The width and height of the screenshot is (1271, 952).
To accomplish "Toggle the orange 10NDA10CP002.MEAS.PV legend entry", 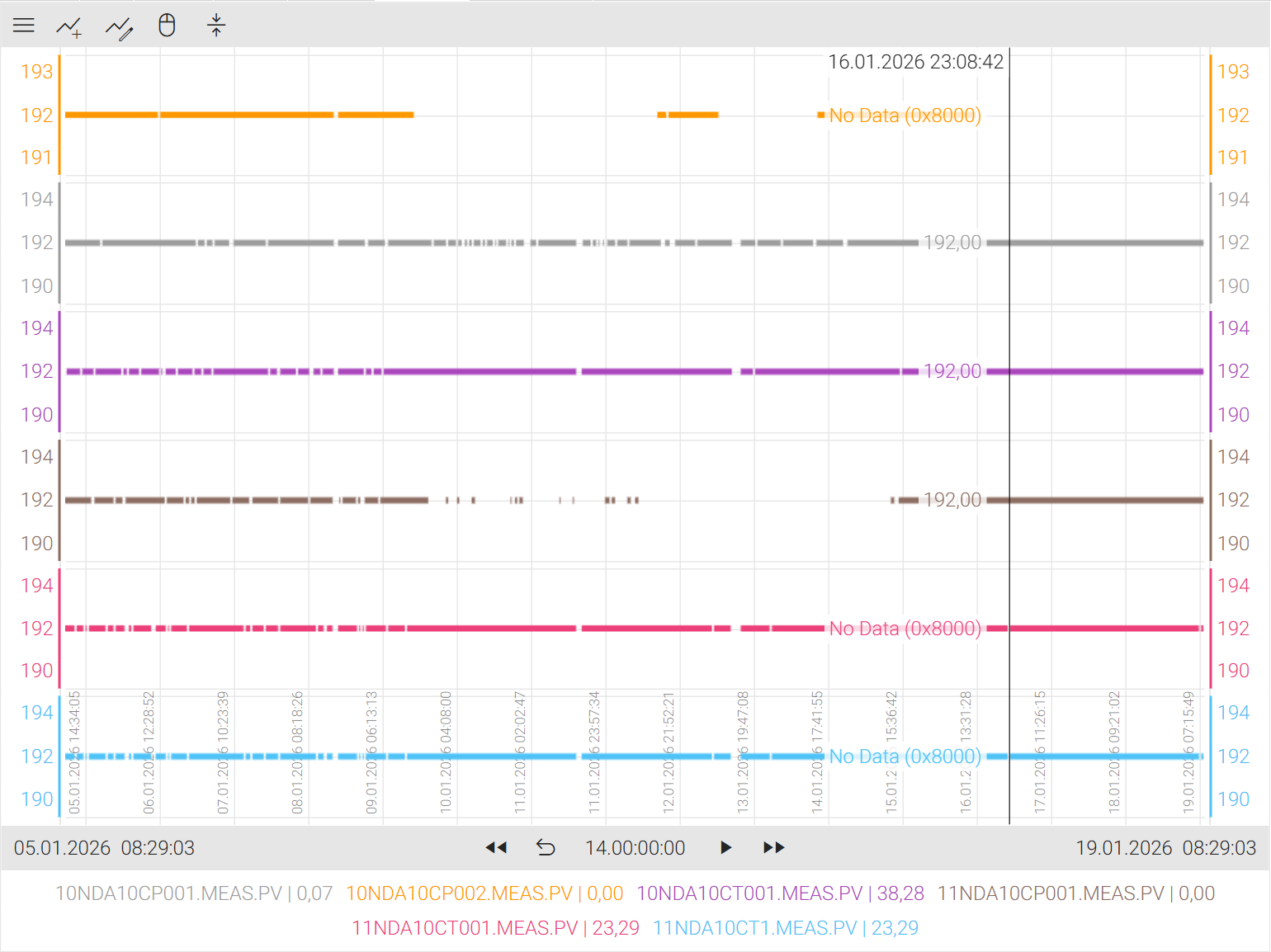I will pos(484,893).
